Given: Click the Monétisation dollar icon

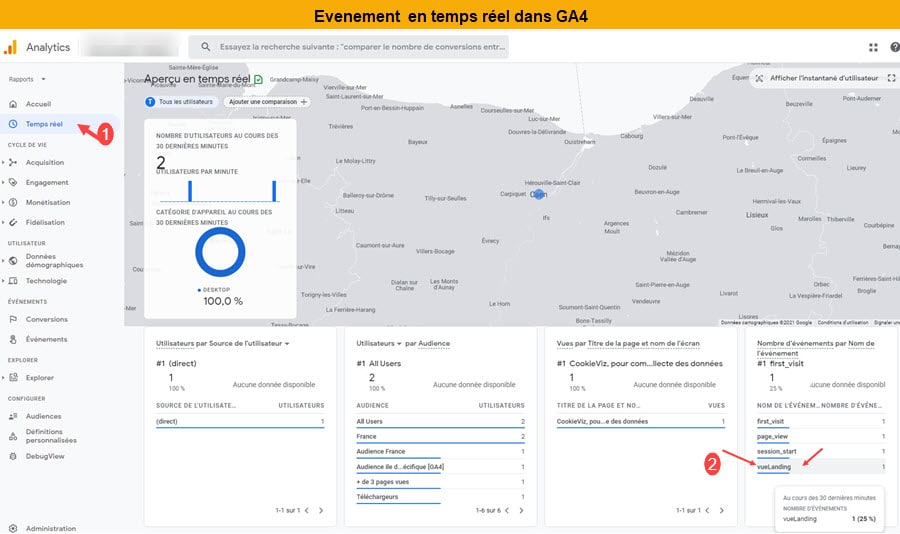Looking at the screenshot, I should tap(13, 202).
